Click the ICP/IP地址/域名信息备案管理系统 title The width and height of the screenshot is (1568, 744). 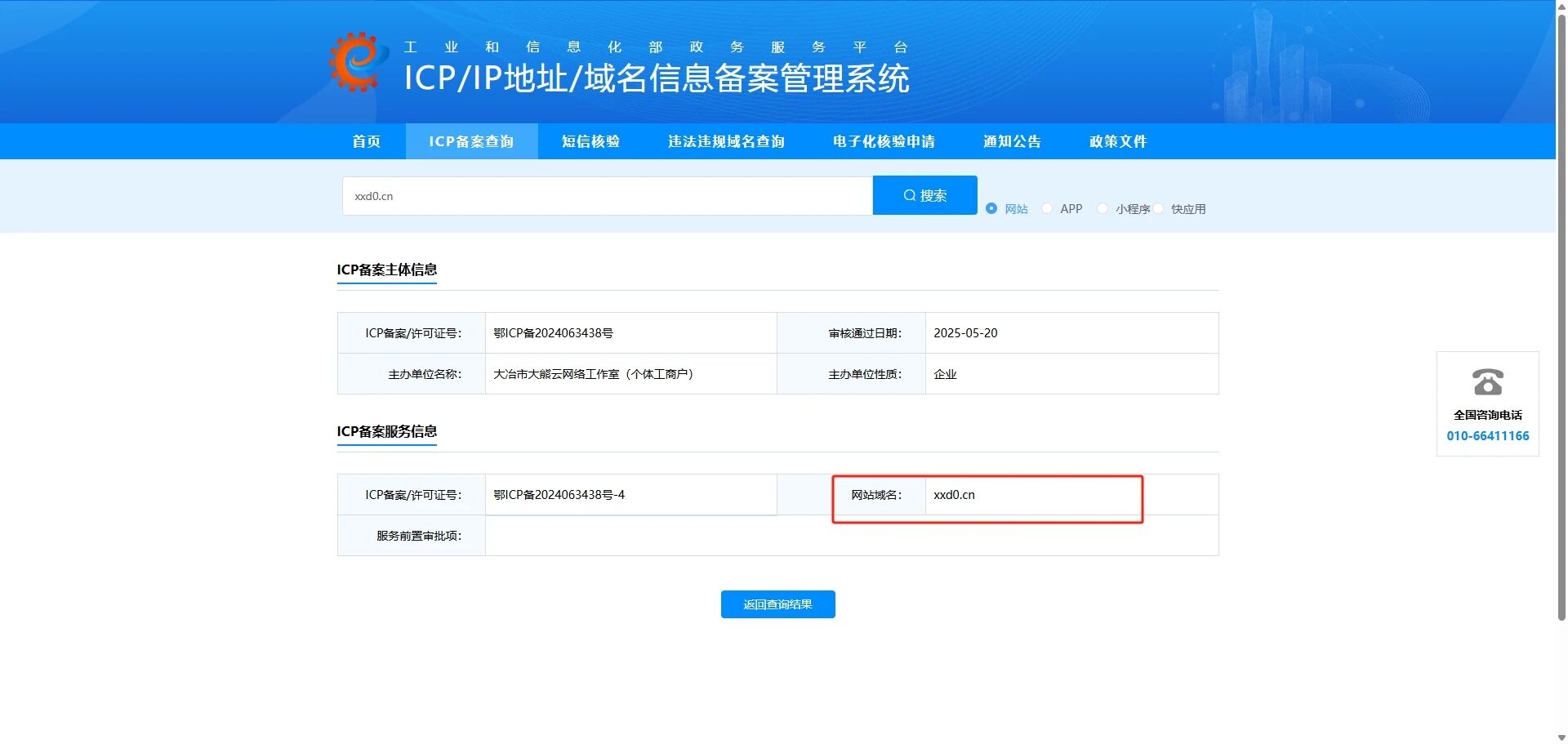657,78
